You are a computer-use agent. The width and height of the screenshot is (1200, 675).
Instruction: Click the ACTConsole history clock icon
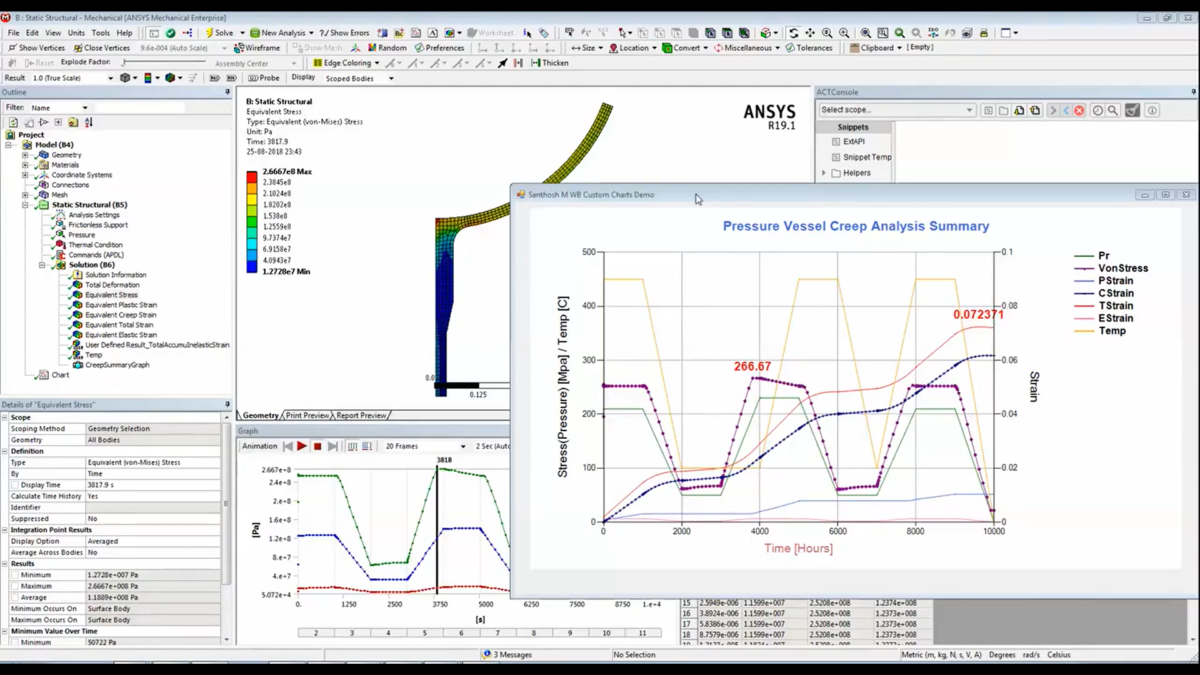[x=1097, y=110]
